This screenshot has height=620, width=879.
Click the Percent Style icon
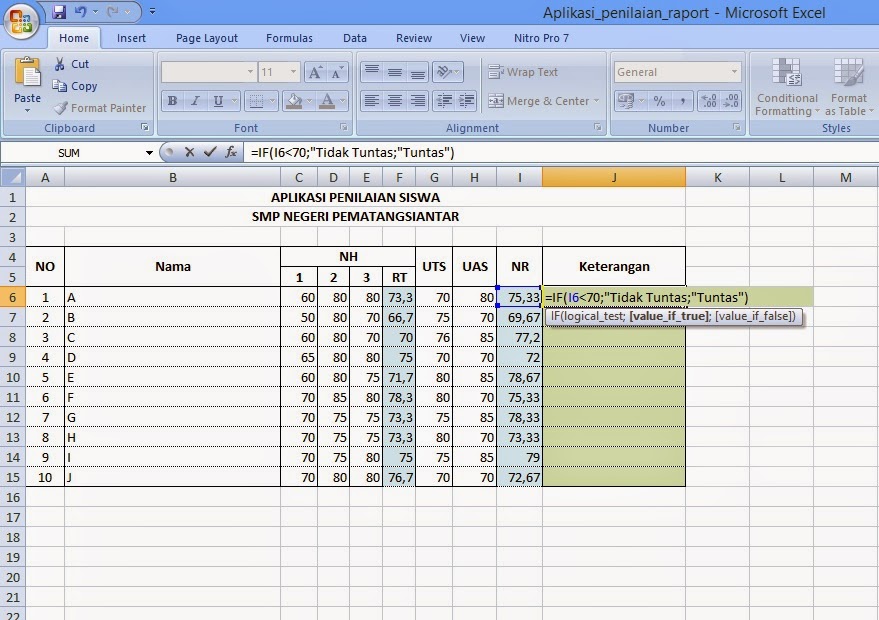(658, 100)
